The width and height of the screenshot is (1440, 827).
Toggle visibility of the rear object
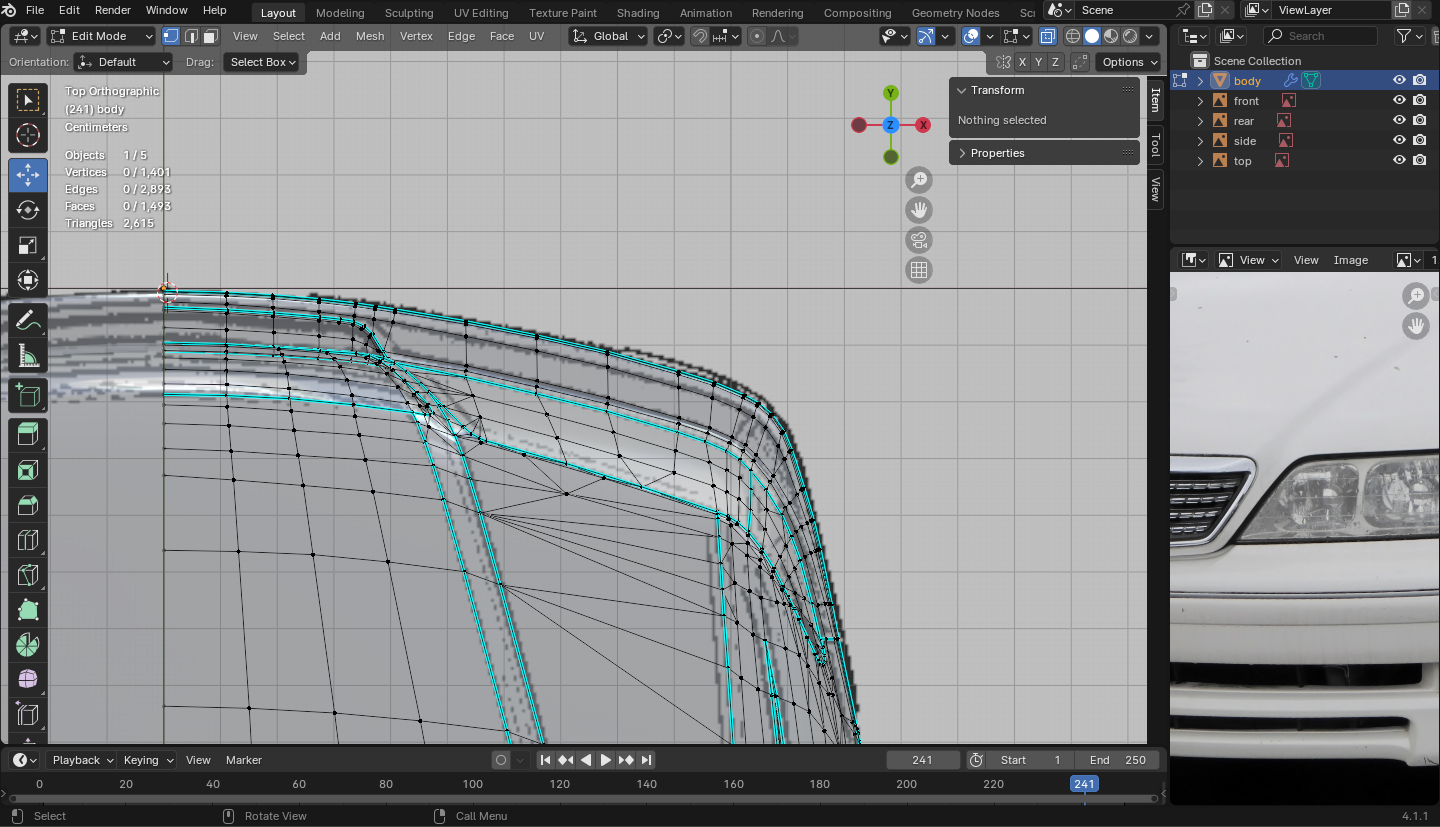[1399, 121]
